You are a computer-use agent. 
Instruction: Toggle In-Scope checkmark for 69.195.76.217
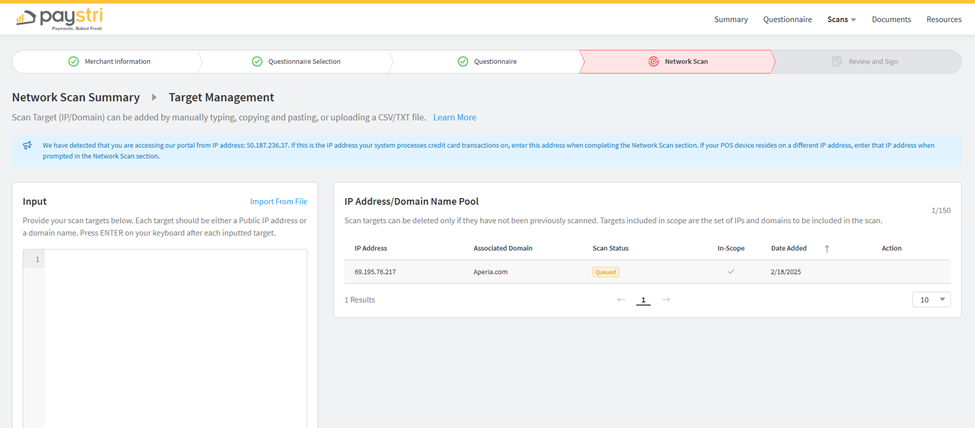(730, 272)
